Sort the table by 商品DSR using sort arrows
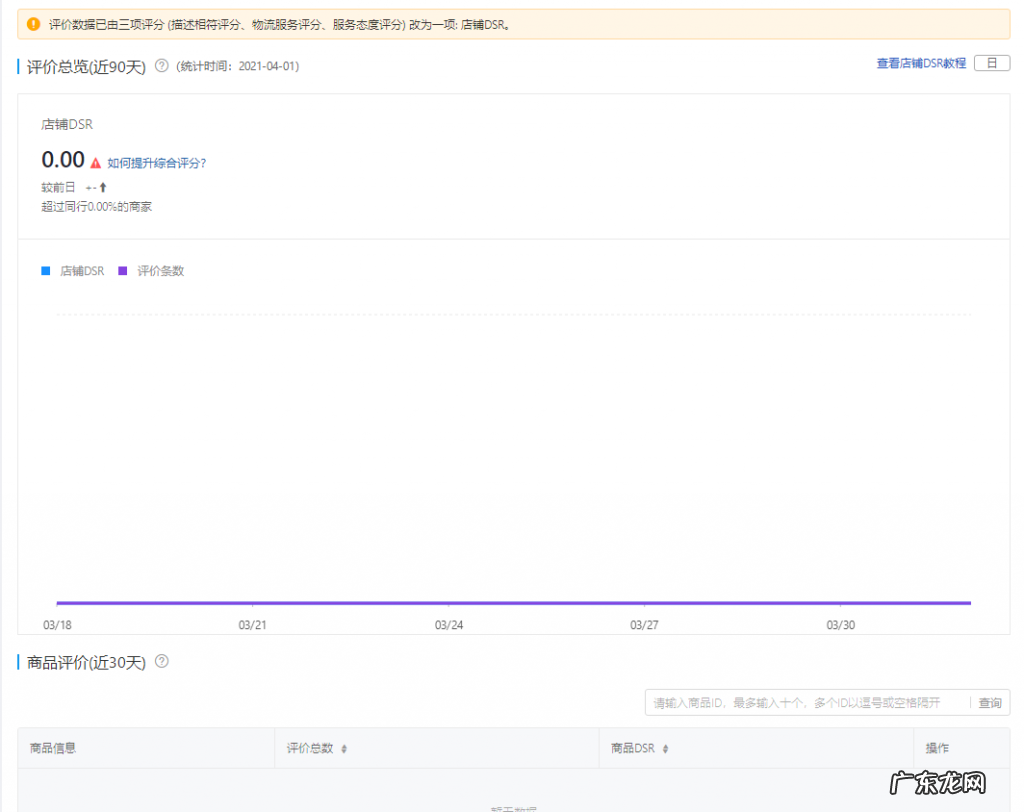 click(667, 748)
